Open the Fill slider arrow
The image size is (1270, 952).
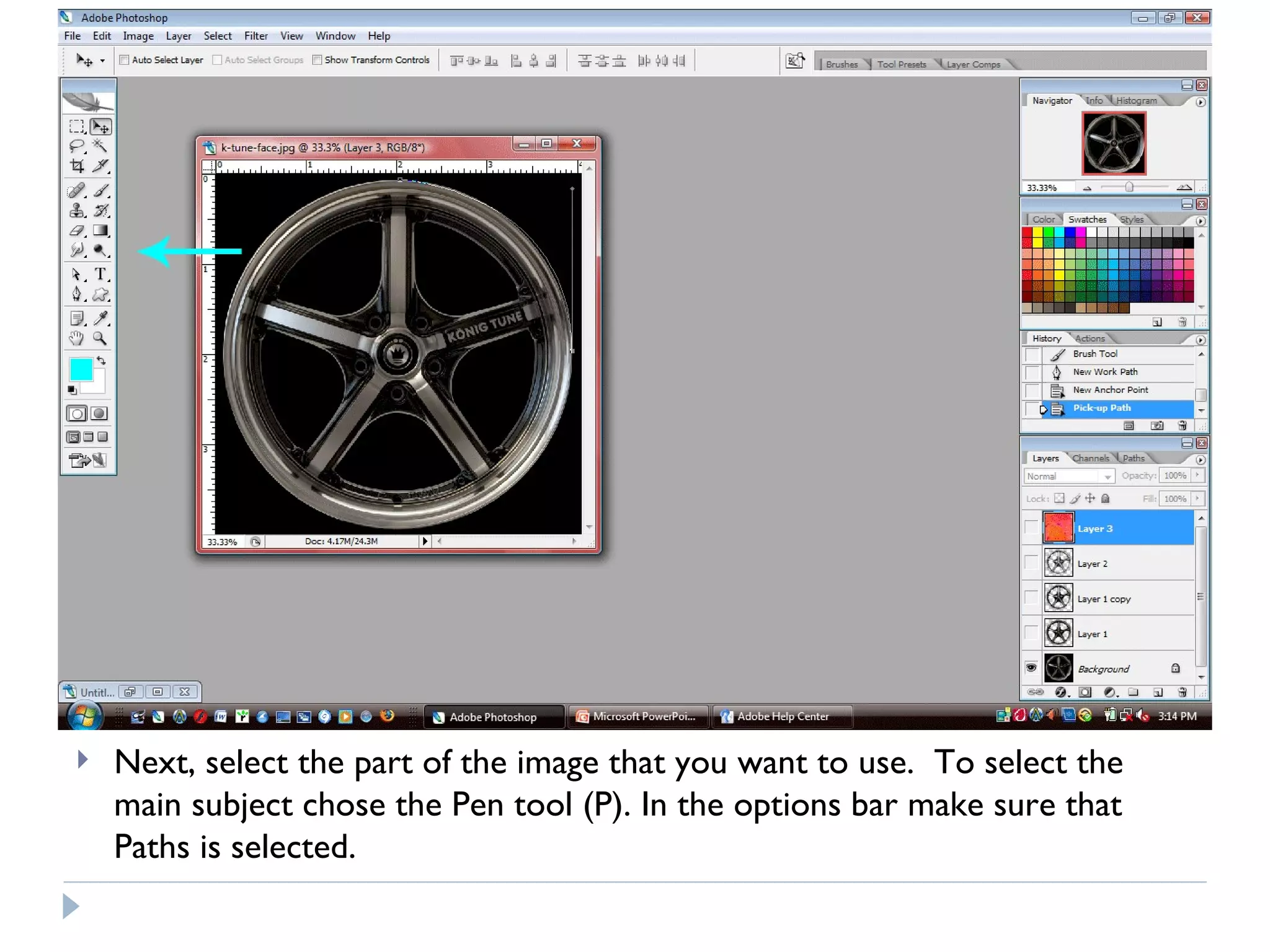[1197, 498]
